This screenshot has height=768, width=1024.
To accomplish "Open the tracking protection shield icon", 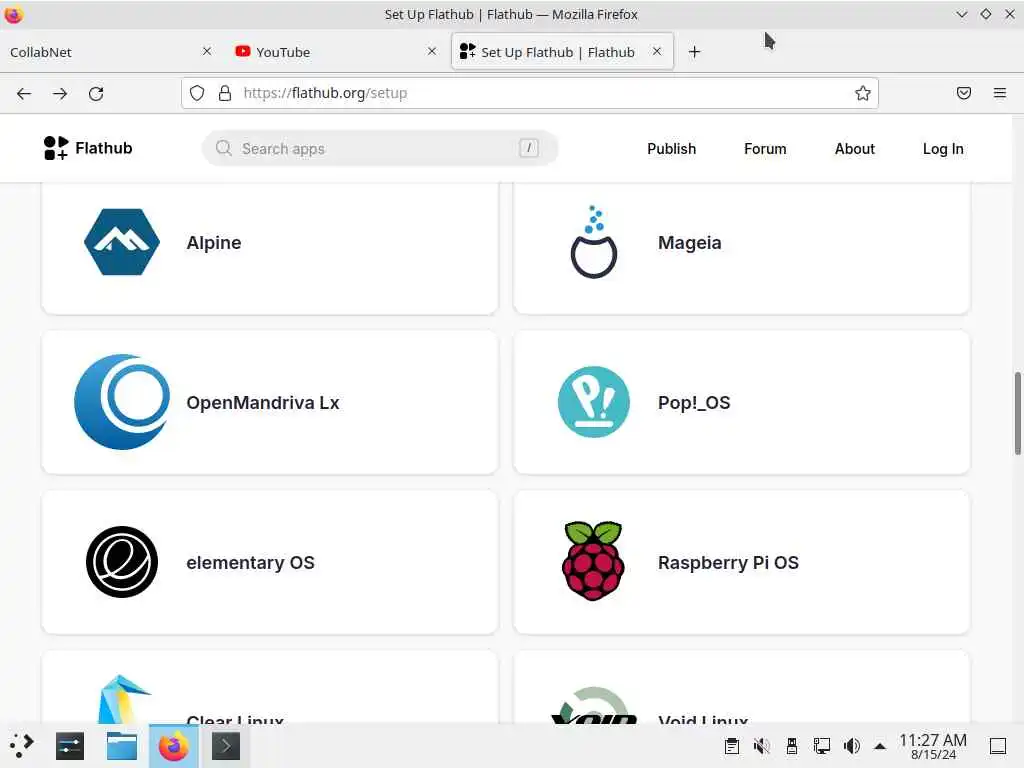I will pyautogui.click(x=197, y=93).
